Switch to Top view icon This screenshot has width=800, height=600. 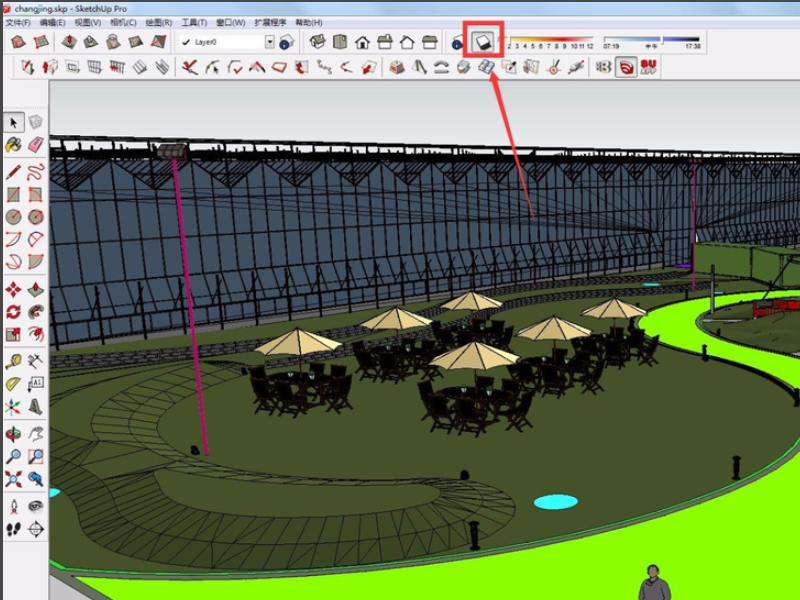pos(340,42)
